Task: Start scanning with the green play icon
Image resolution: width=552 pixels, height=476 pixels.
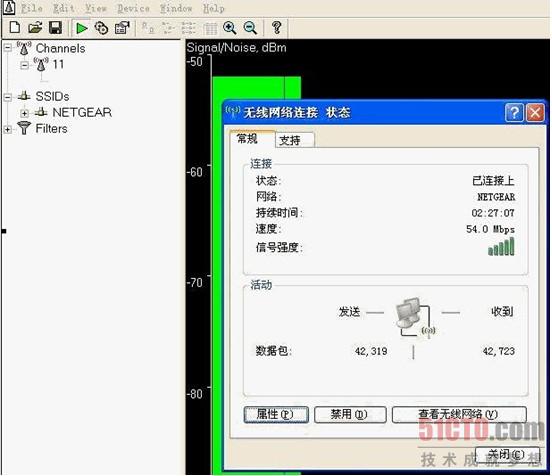Action: pyautogui.click(x=82, y=28)
